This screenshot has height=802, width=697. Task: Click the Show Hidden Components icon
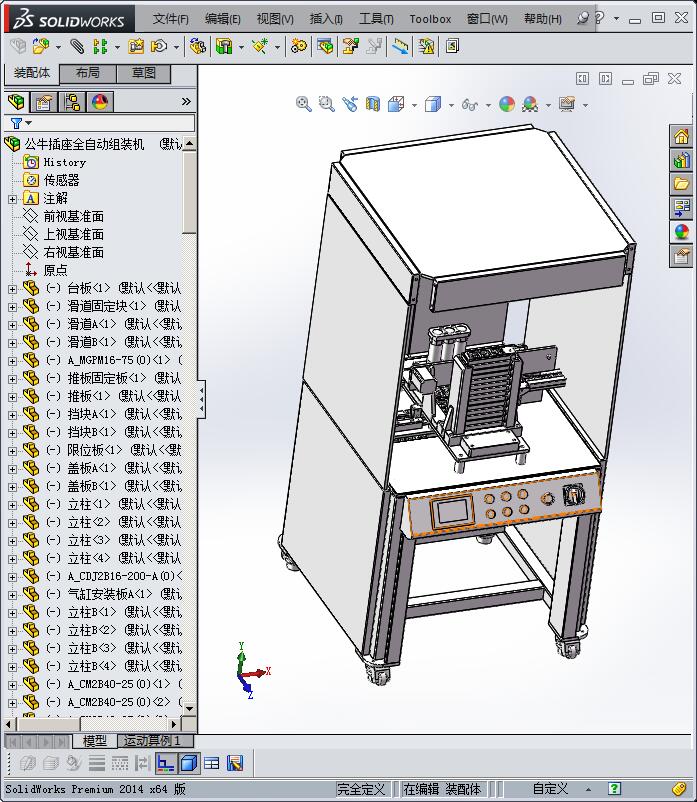pyautogui.click(x=197, y=47)
